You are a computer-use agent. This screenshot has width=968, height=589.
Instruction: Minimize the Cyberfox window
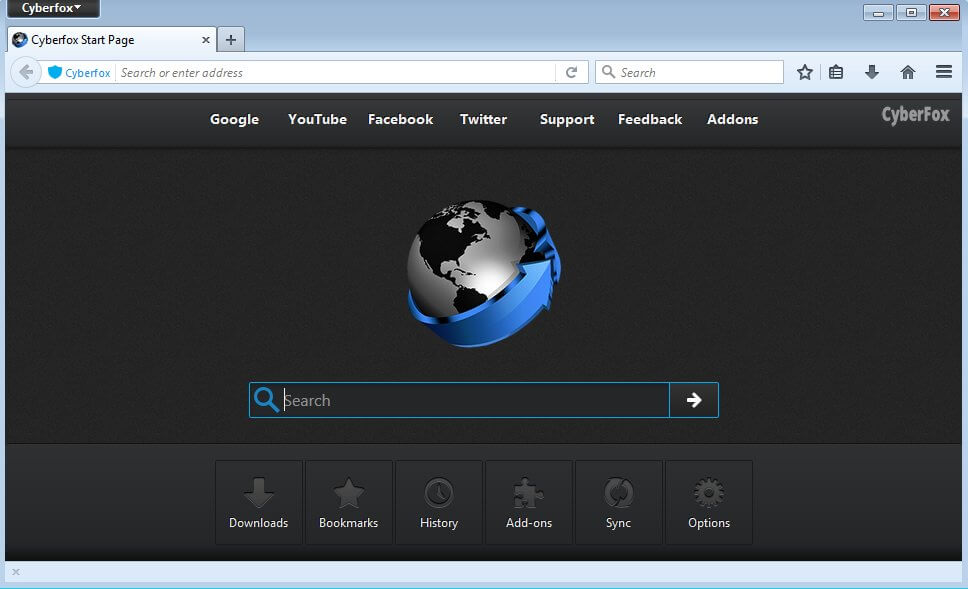click(x=878, y=12)
